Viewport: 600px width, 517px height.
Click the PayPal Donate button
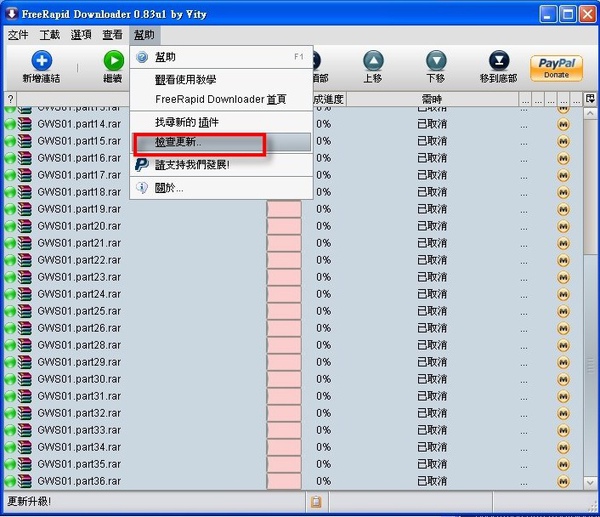click(556, 68)
